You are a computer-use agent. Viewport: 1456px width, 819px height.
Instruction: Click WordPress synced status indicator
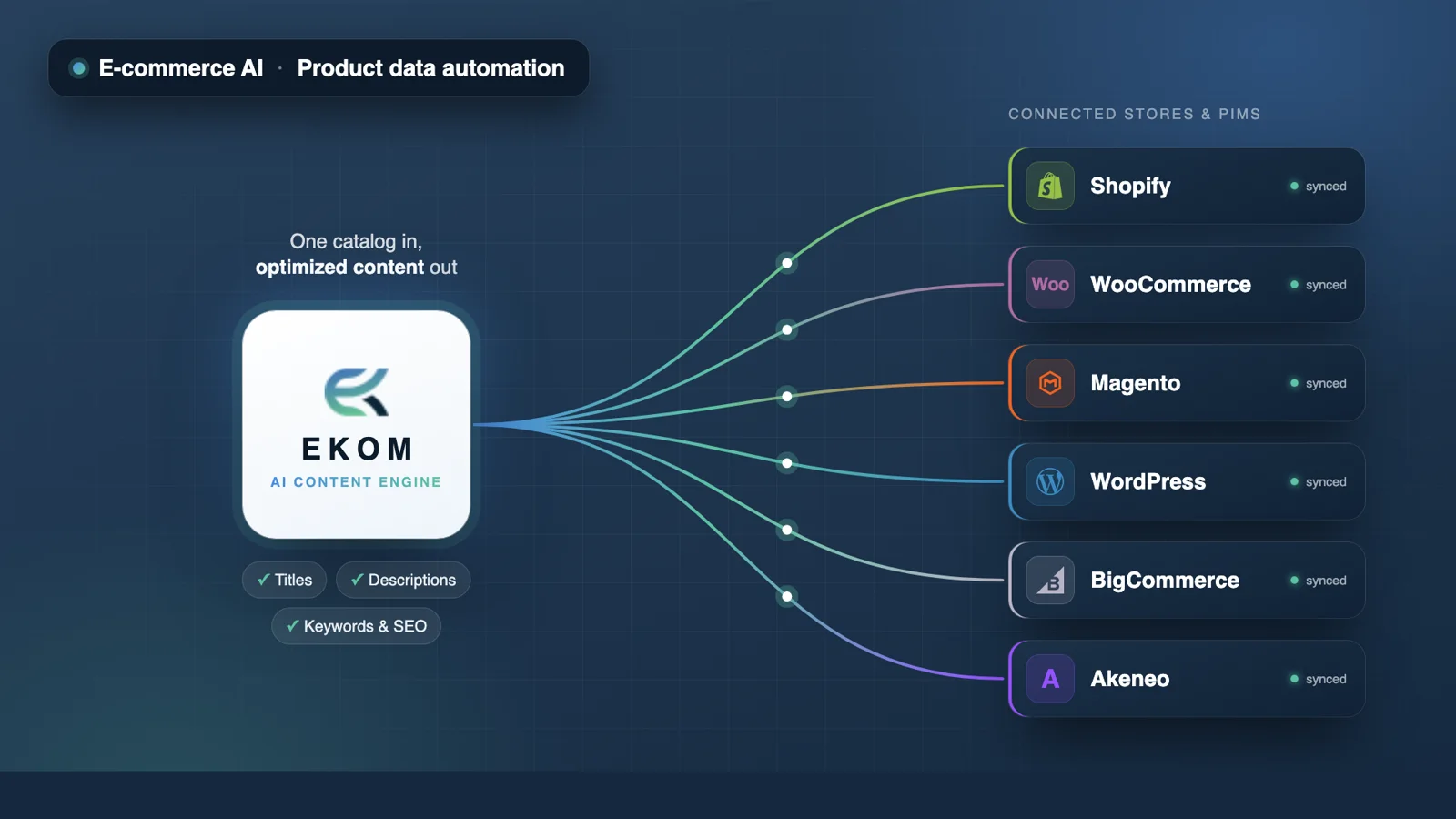[x=1318, y=481]
